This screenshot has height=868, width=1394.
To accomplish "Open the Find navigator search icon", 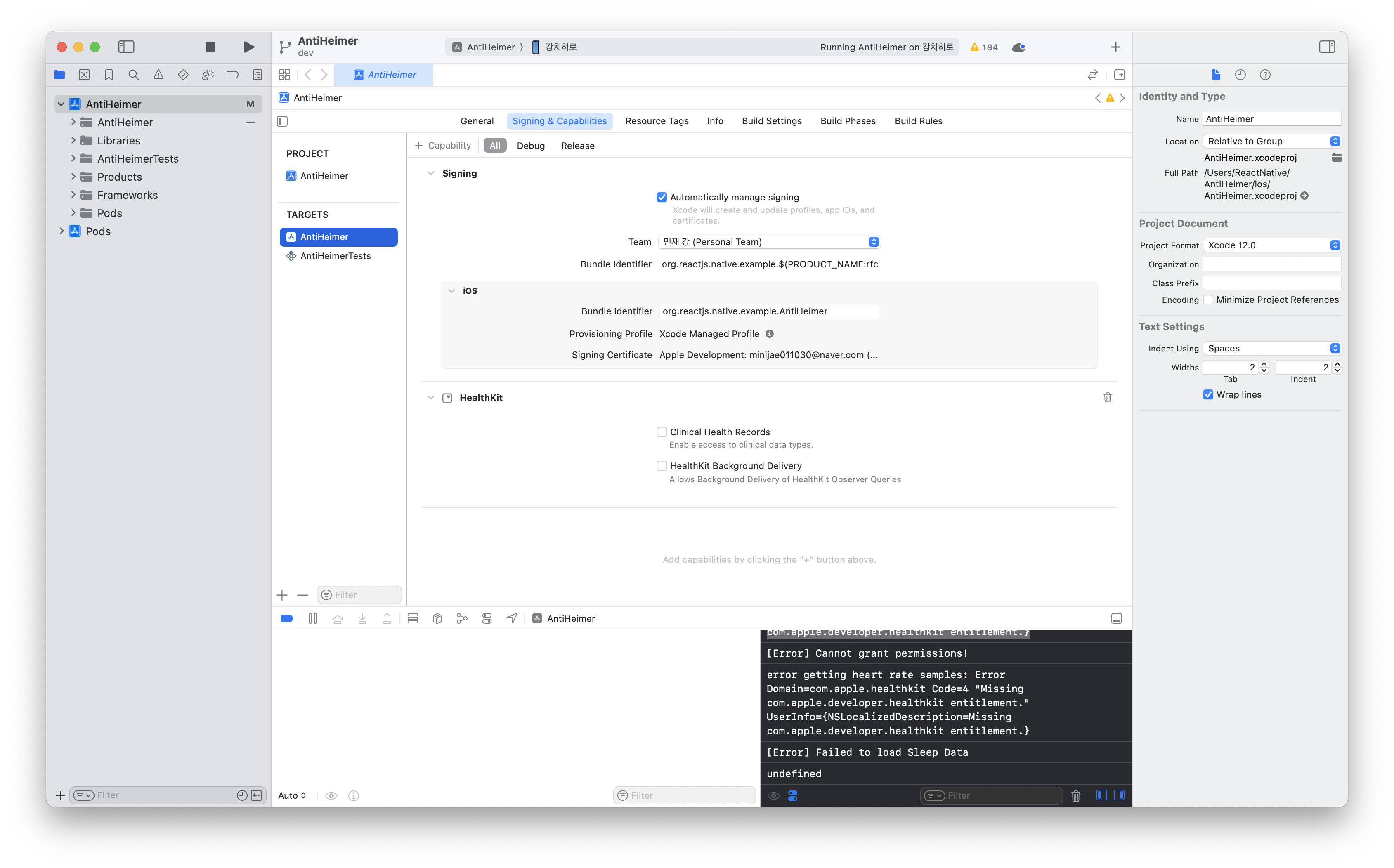I will point(133,75).
